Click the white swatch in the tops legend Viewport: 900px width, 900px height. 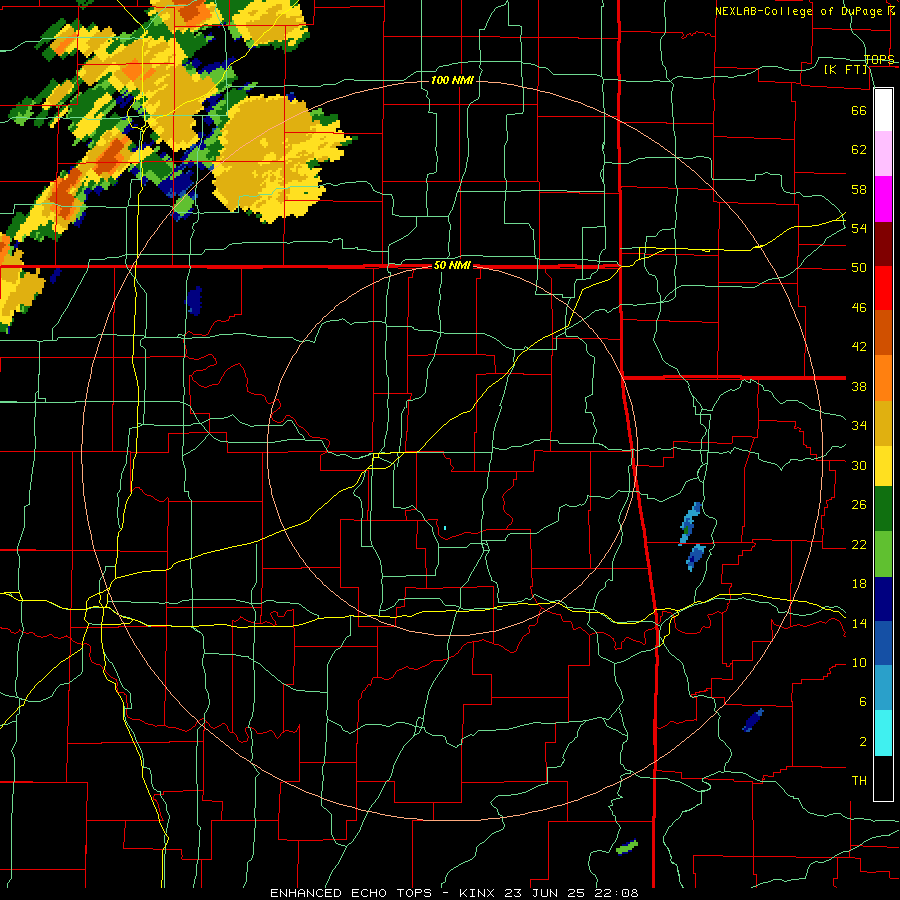pos(883,110)
